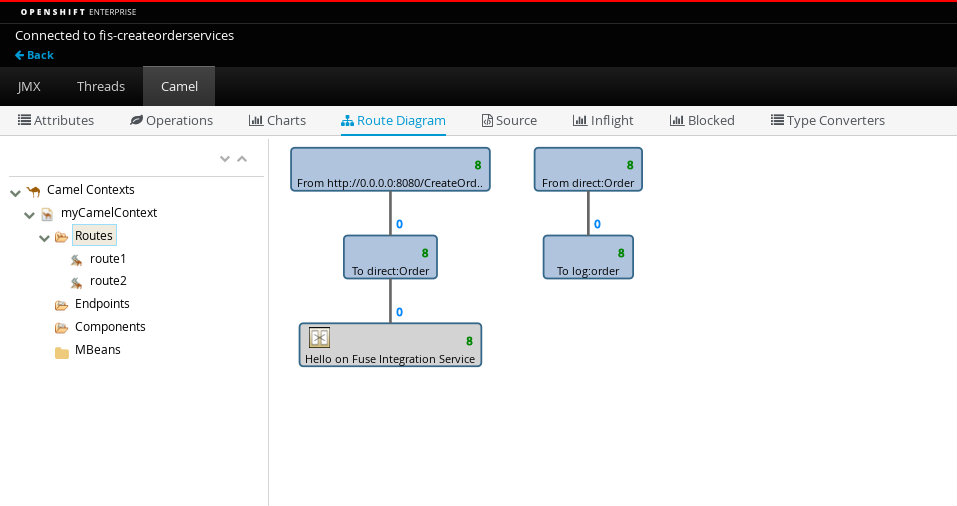Open the Attributes sub-tab
Screen dimensions: 957x506
click(x=56, y=120)
